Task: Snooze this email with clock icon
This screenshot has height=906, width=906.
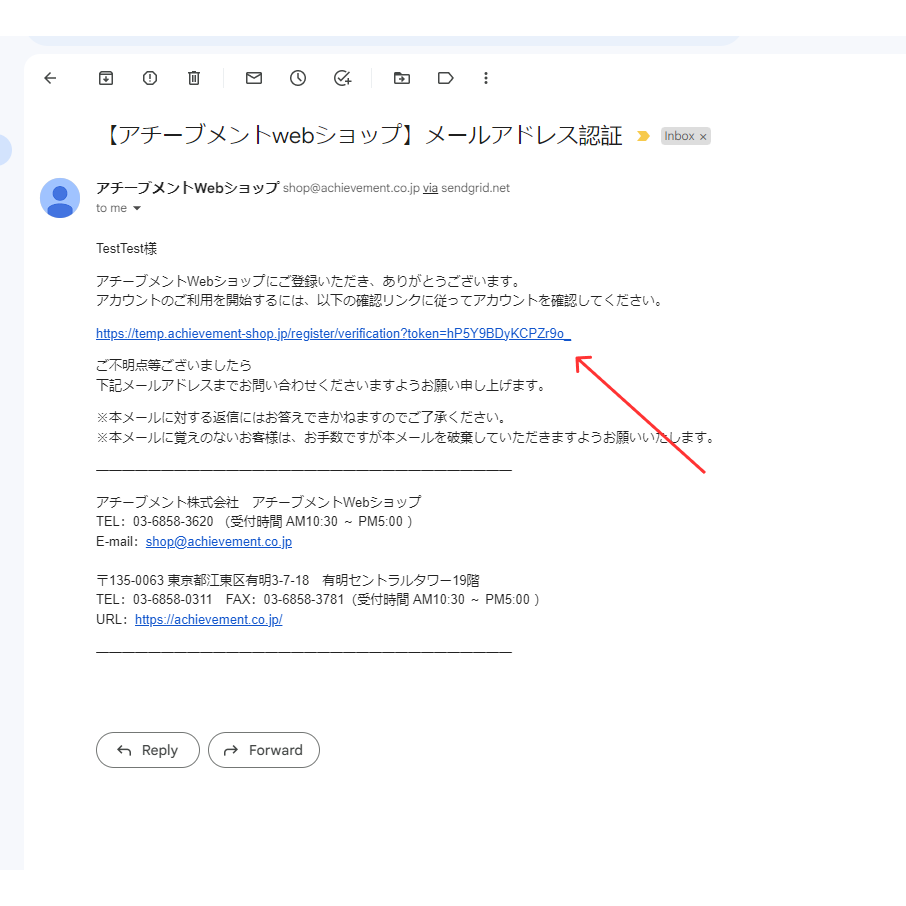Action: tap(298, 78)
